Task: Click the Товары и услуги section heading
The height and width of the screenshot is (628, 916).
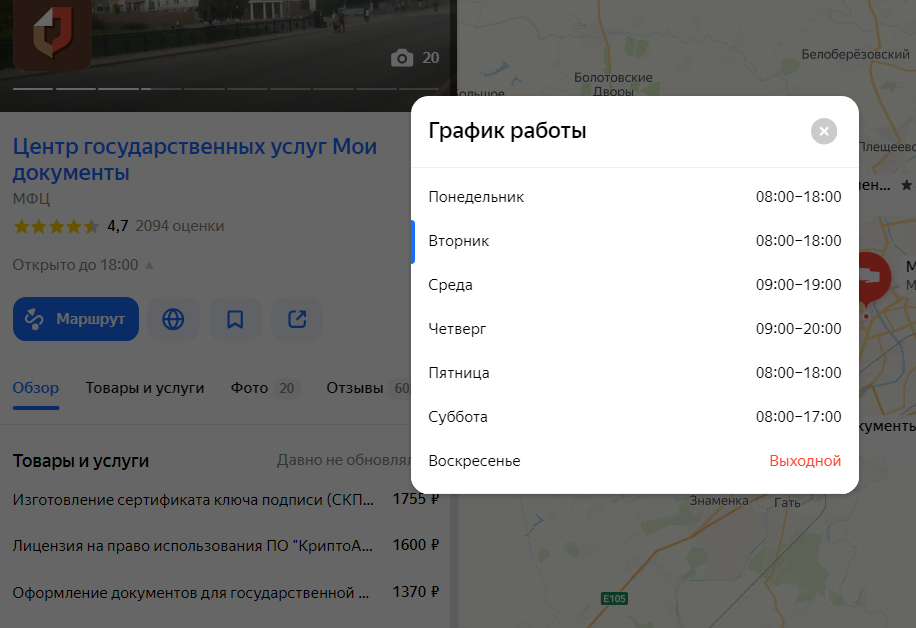Action: 81,461
